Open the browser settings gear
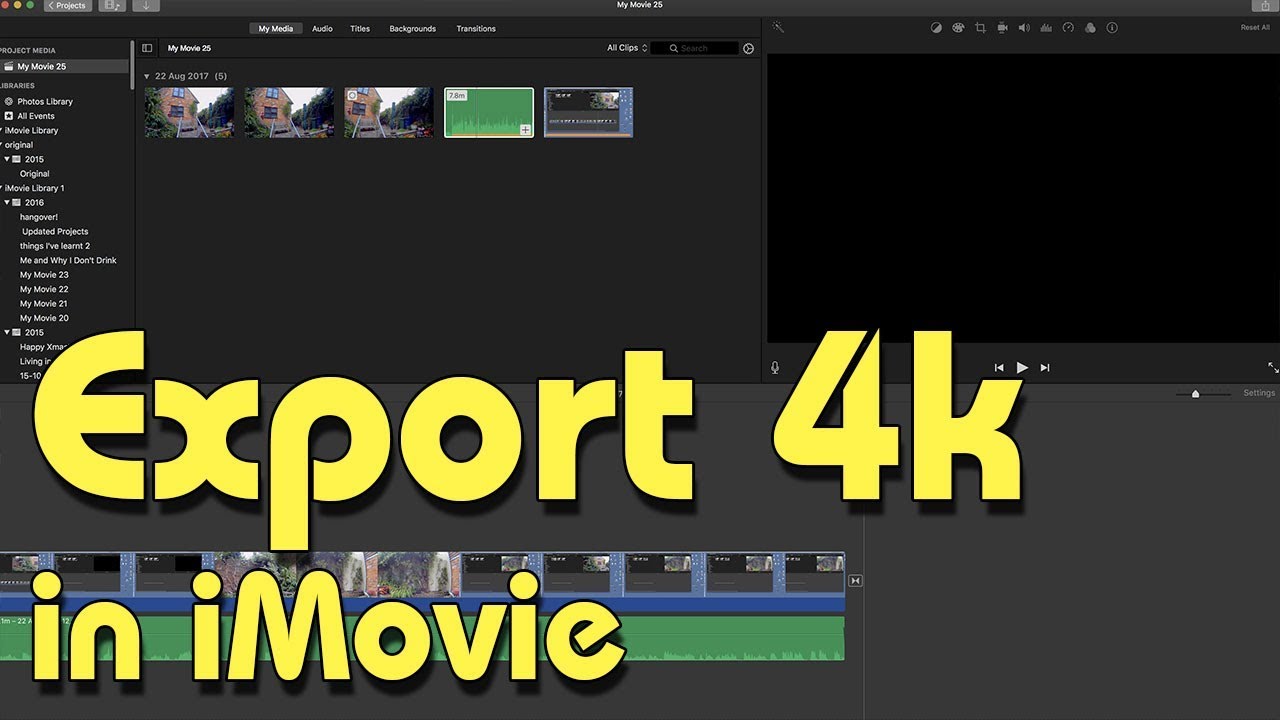Image resolution: width=1280 pixels, height=720 pixels. (749, 48)
